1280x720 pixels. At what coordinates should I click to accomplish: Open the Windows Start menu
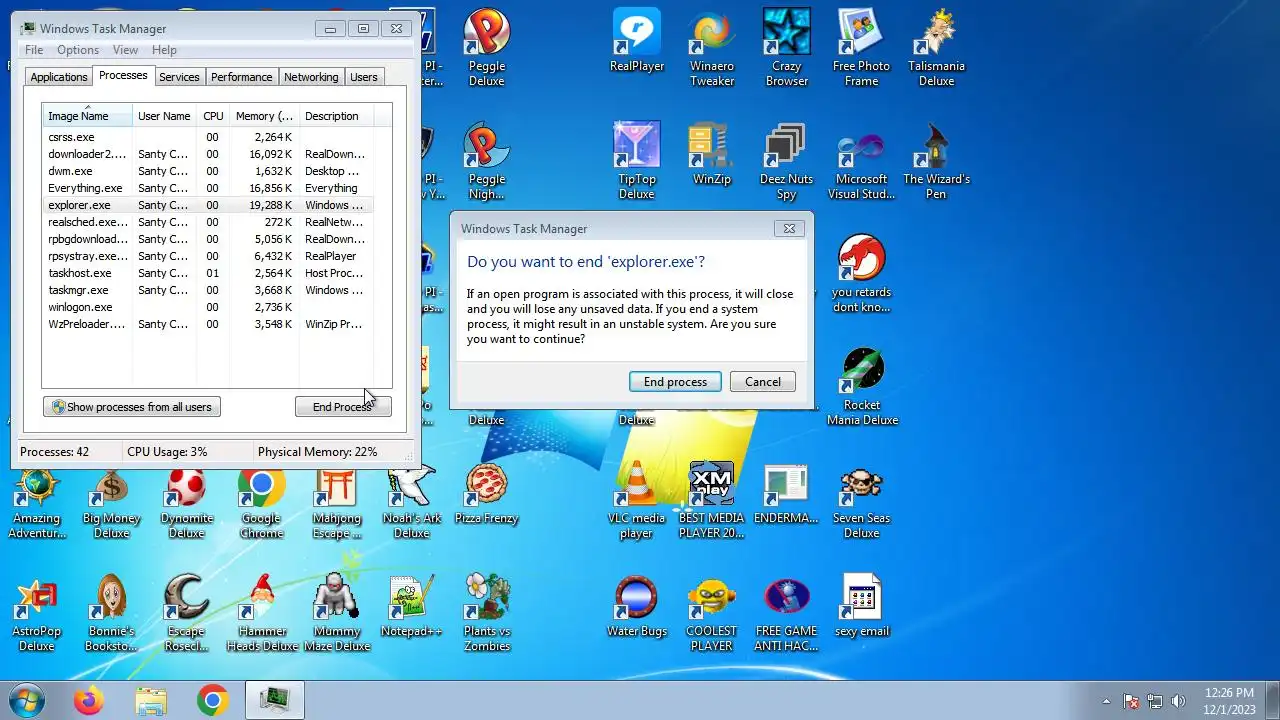(26, 700)
